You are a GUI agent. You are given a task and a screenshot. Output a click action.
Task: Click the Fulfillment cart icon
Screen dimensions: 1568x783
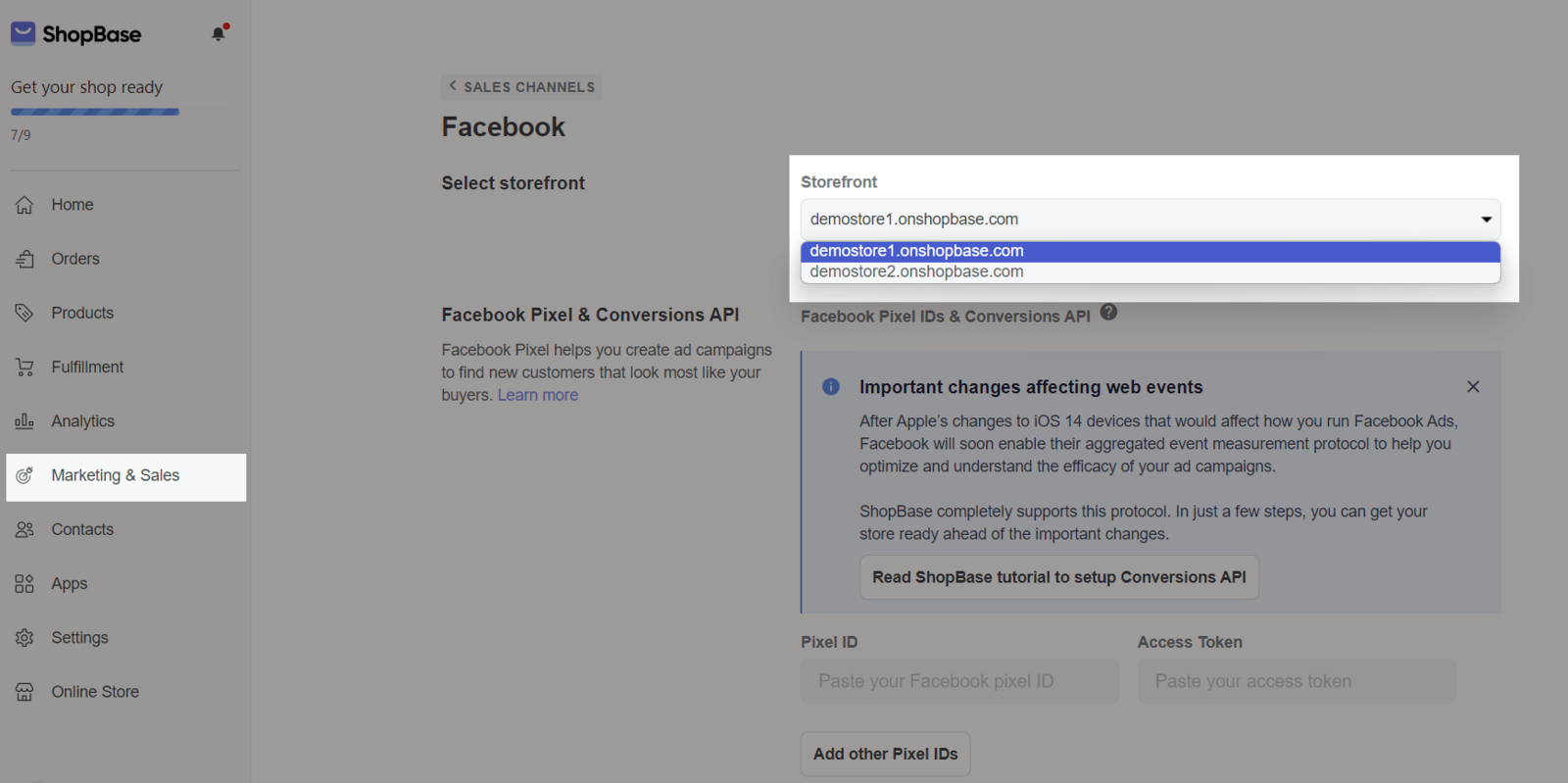click(x=24, y=367)
